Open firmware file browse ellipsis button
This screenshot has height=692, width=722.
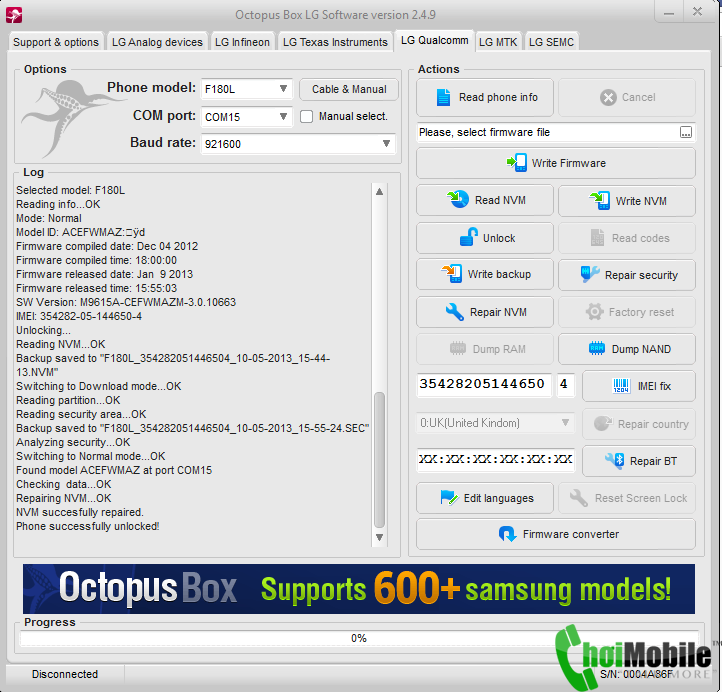pos(686,133)
